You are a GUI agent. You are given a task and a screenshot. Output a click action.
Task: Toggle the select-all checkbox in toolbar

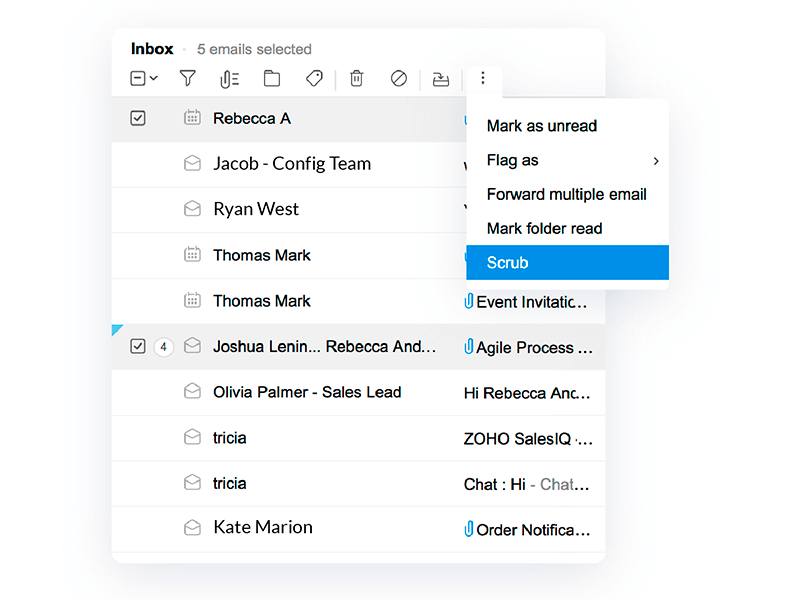[138, 78]
